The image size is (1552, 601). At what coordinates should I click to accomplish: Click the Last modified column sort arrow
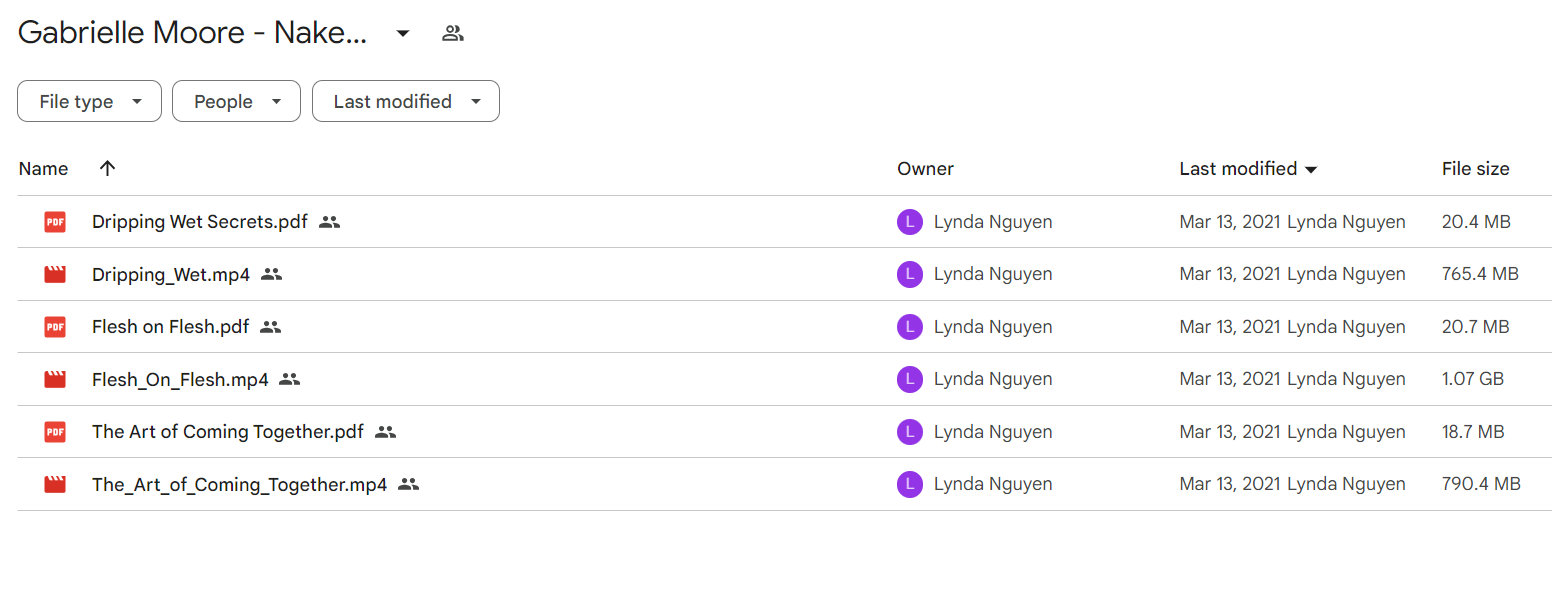[1311, 170]
